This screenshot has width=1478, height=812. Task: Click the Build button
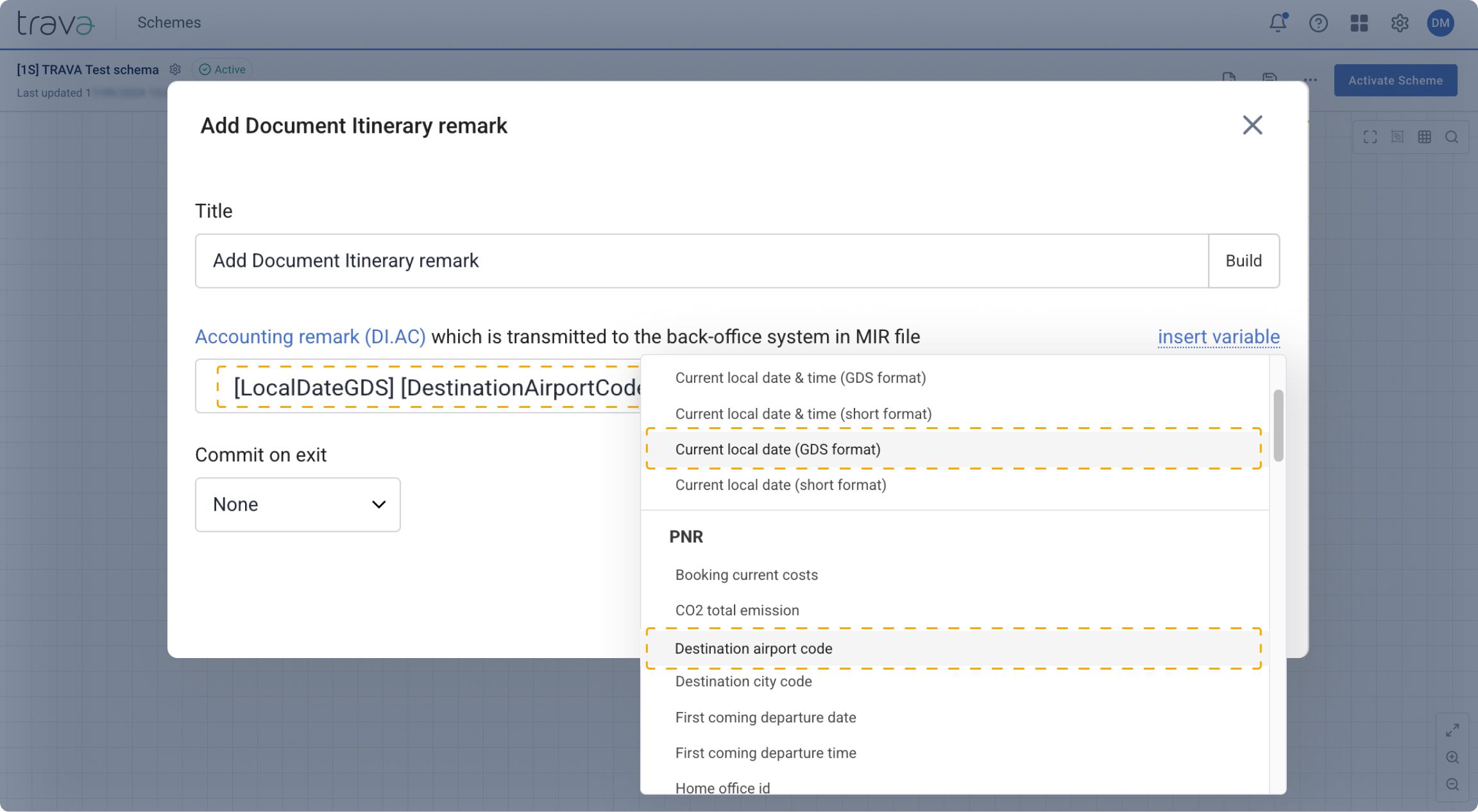[1243, 260]
